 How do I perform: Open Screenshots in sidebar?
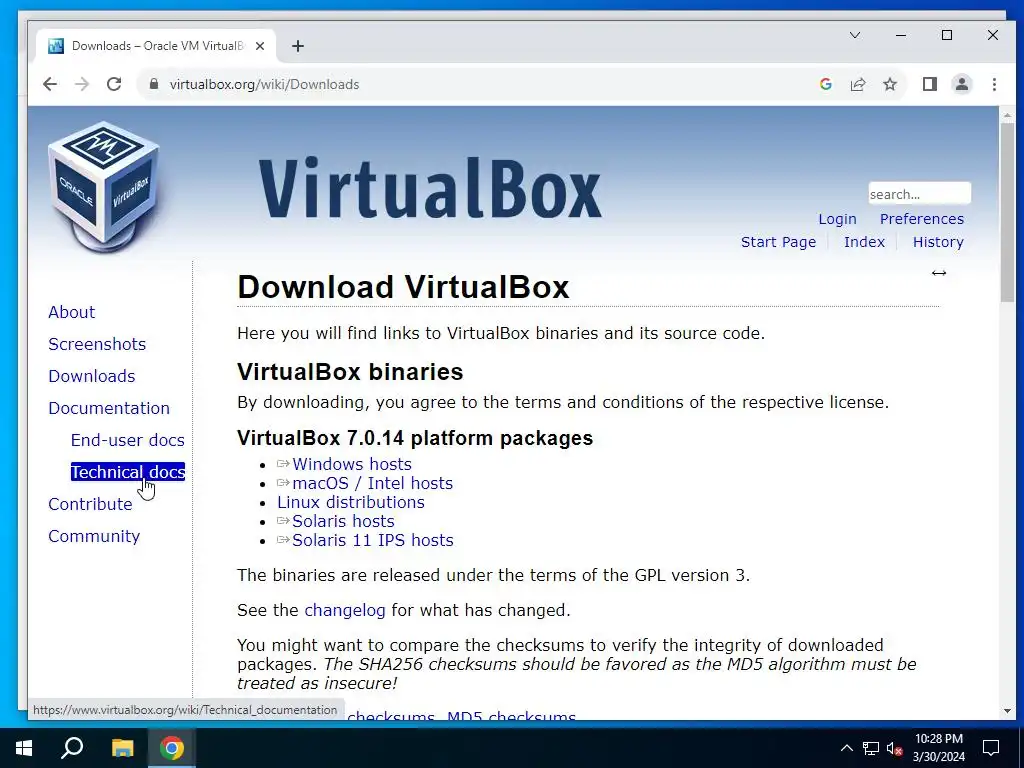coord(97,344)
